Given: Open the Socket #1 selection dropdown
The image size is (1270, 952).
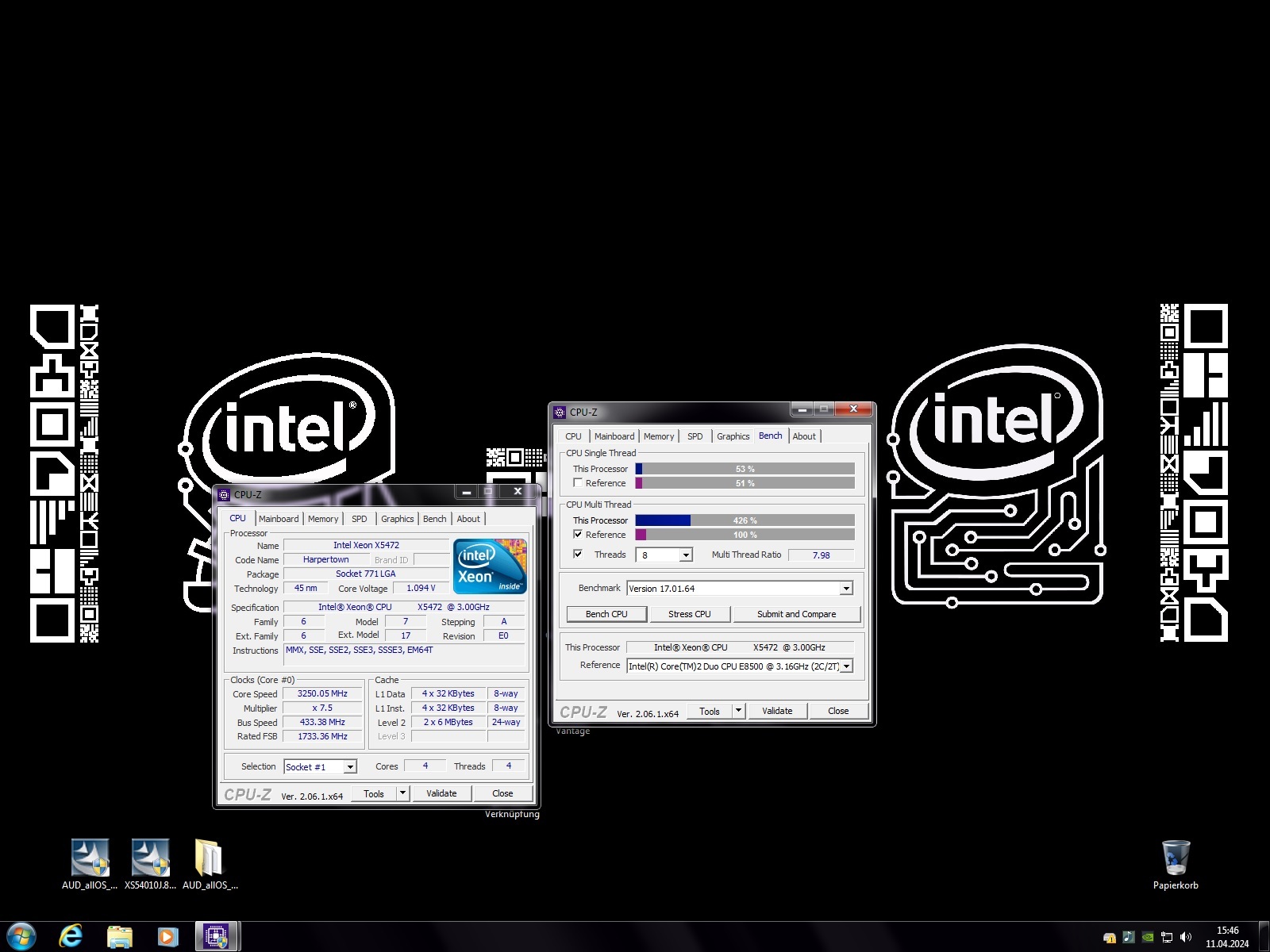Looking at the screenshot, I should (x=350, y=767).
